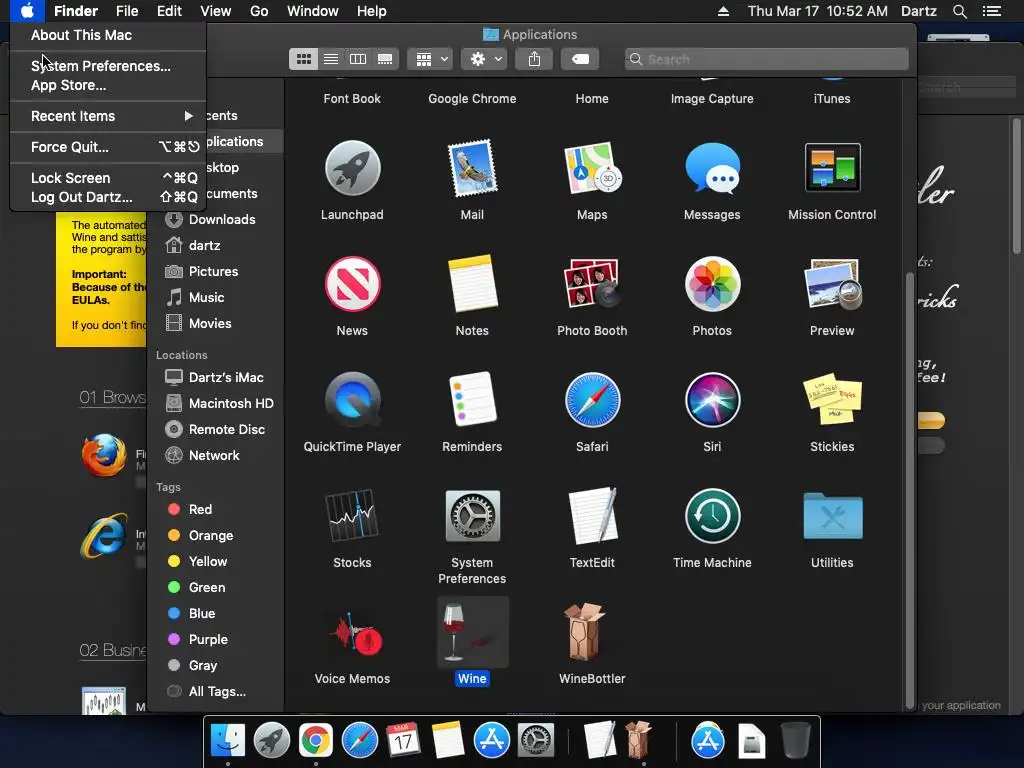Open the File menu in menu bar
Screen dimensions: 1024x768
tap(127, 11)
